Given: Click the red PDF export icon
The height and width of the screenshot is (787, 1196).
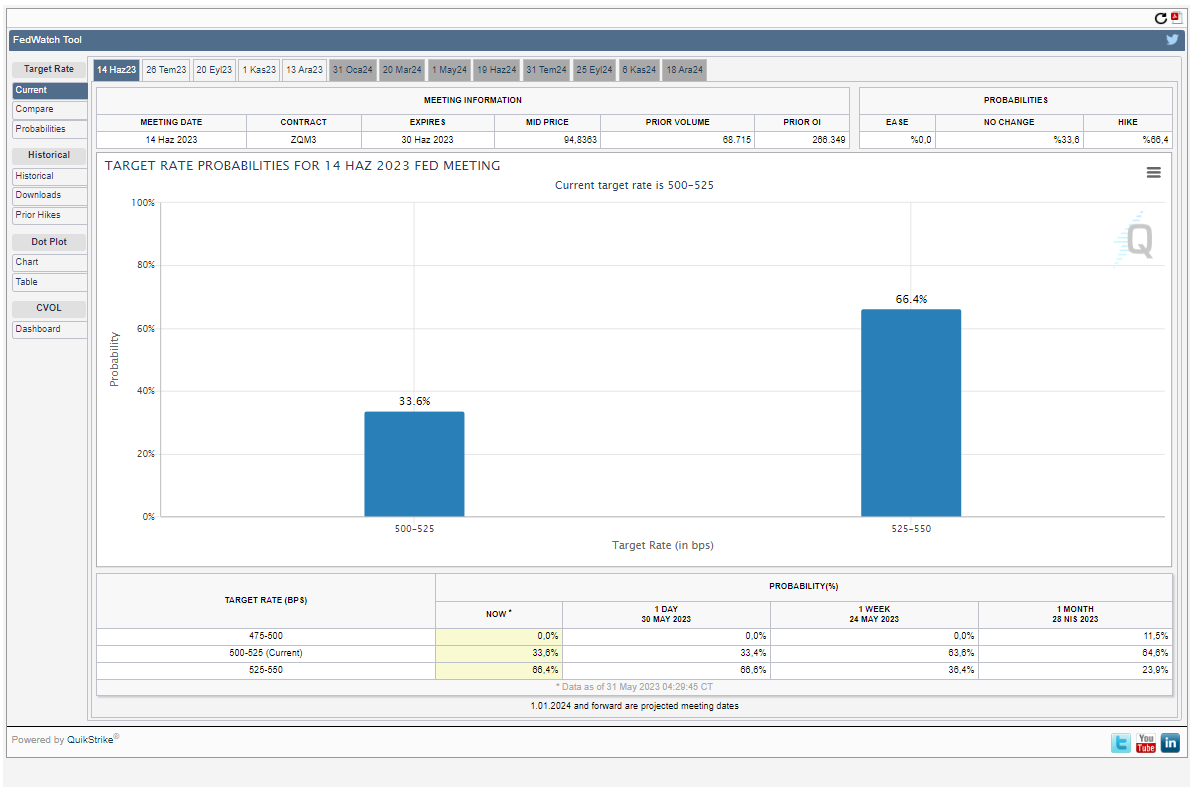Looking at the screenshot, I should [1176, 17].
